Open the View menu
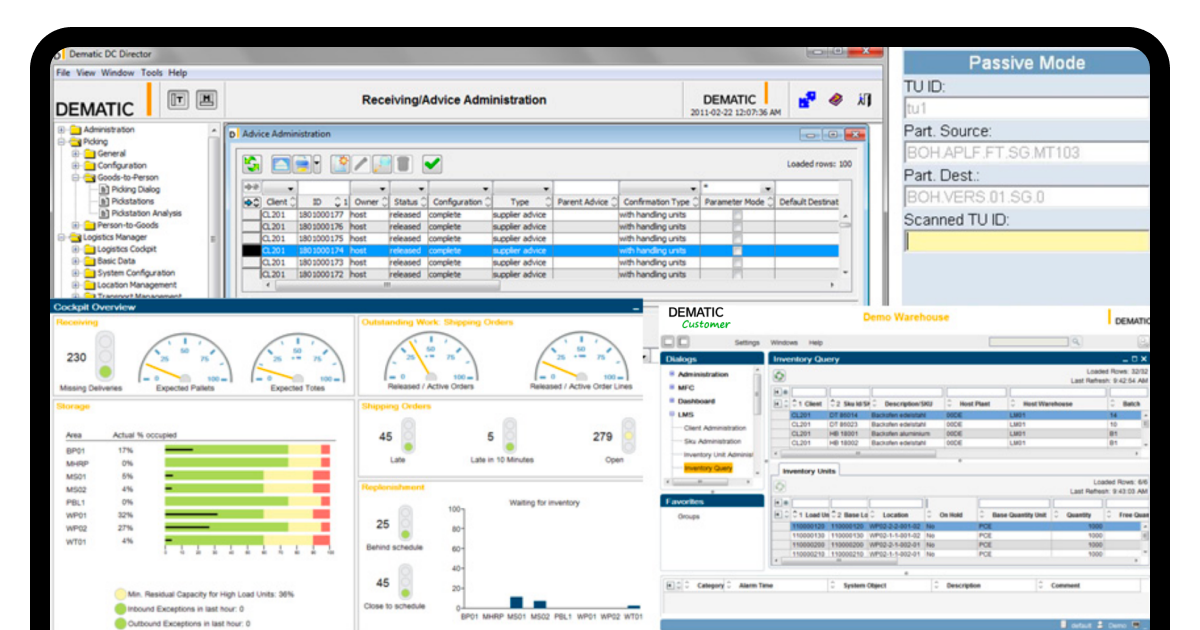This screenshot has width=1200, height=630. point(86,73)
